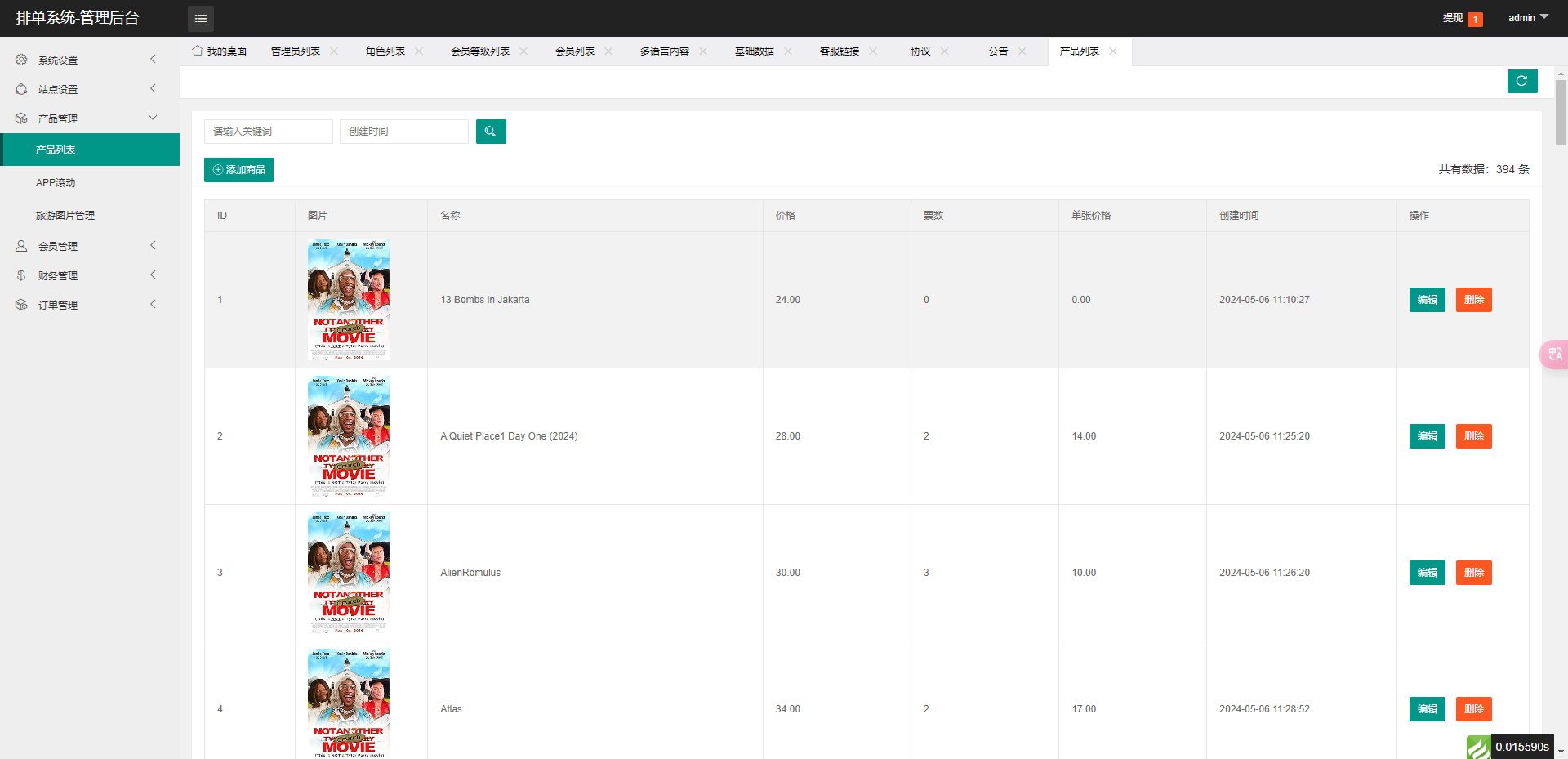The width and height of the screenshot is (1568, 759).
Task: Click the search magnifier icon button
Action: pos(490,132)
